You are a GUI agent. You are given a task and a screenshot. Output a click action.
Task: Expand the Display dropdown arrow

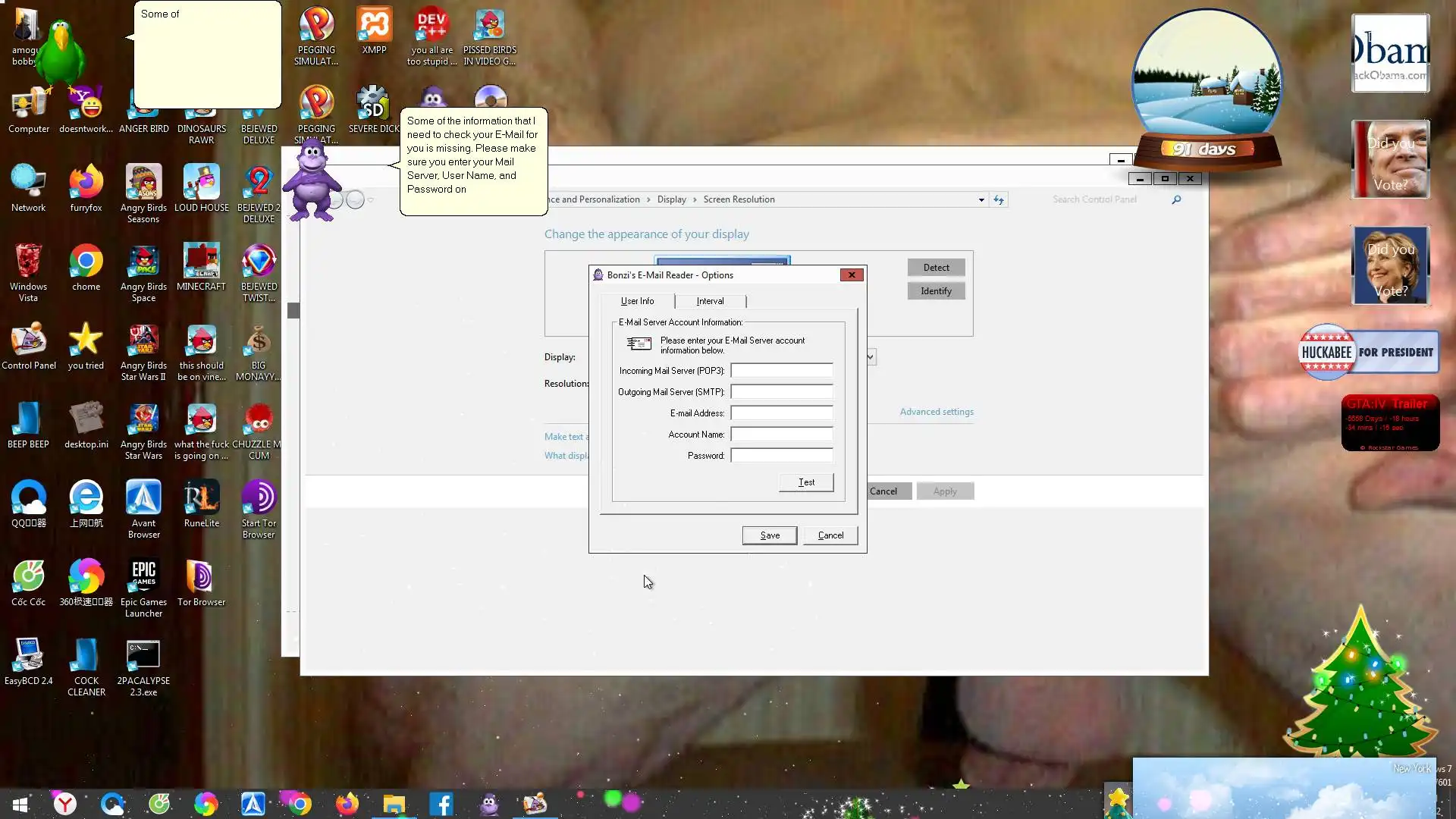click(871, 356)
